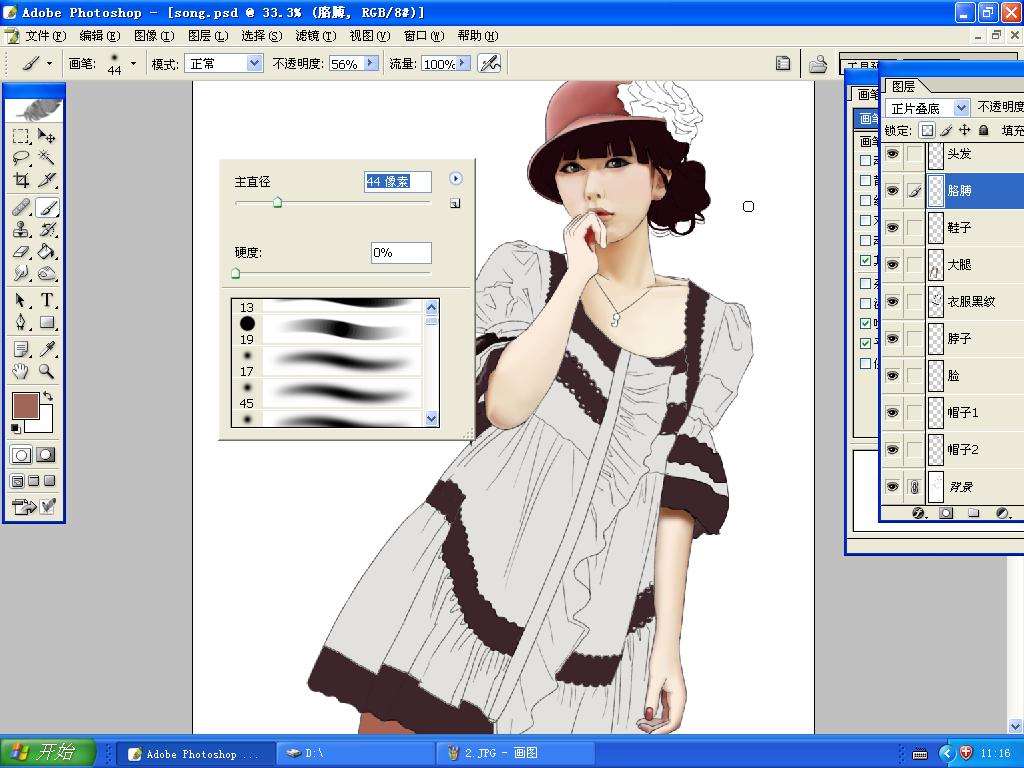Viewport: 1024px width, 768px height.
Task: Click the hardness percentage field
Action: [401, 253]
